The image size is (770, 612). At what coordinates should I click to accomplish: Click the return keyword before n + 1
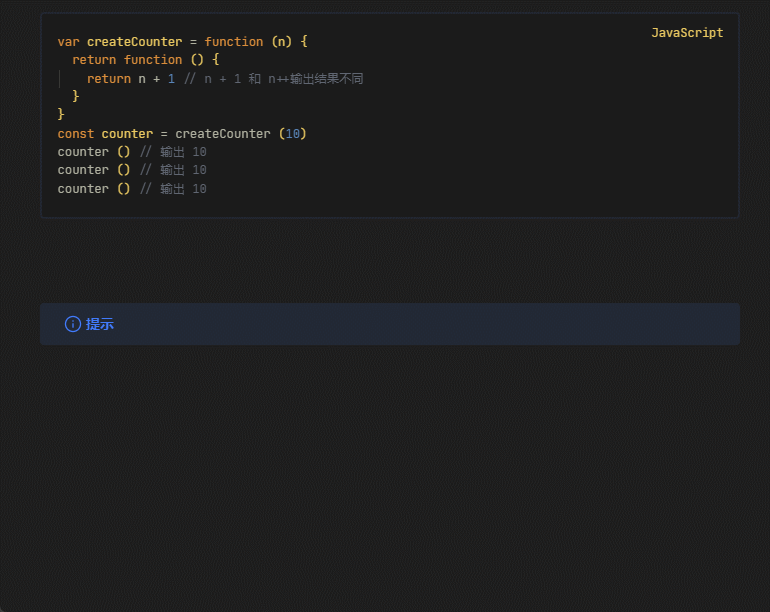108,79
